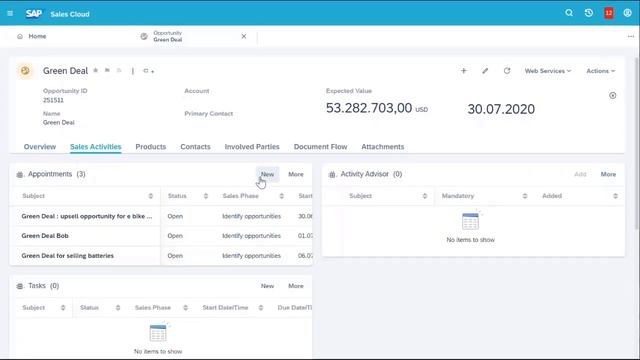The height and width of the screenshot is (360, 640).
Task: Switch to the Document Flow tab
Action: click(320, 147)
